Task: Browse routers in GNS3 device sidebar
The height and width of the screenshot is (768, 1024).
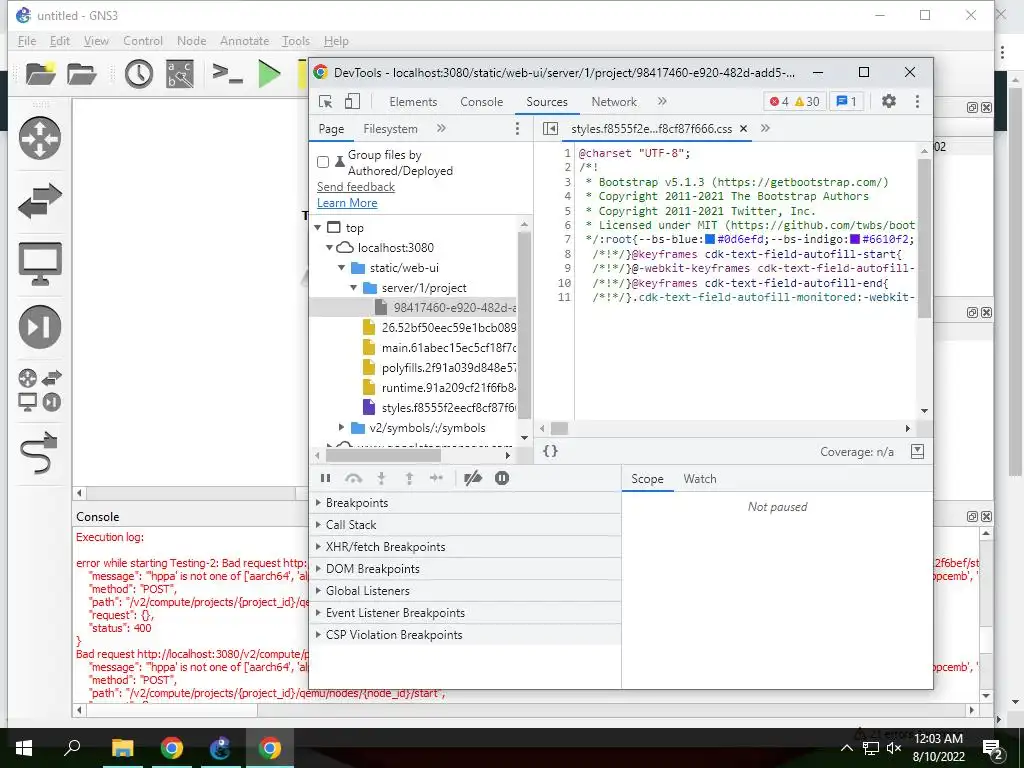Action: point(40,138)
